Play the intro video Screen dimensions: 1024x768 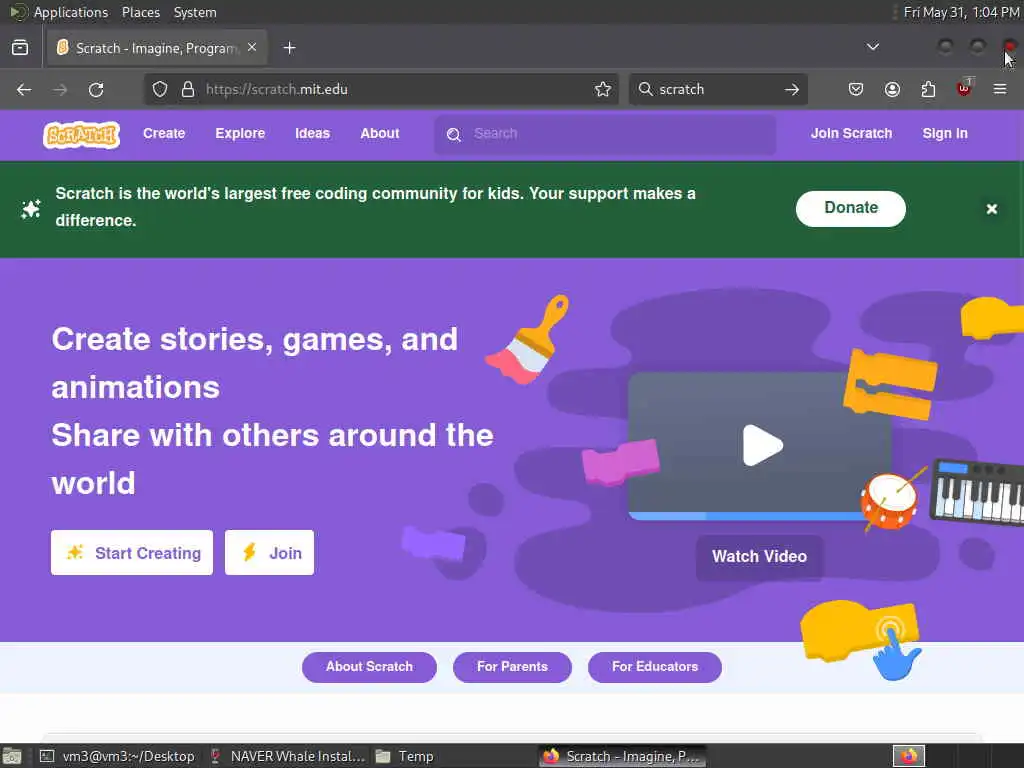pos(762,445)
